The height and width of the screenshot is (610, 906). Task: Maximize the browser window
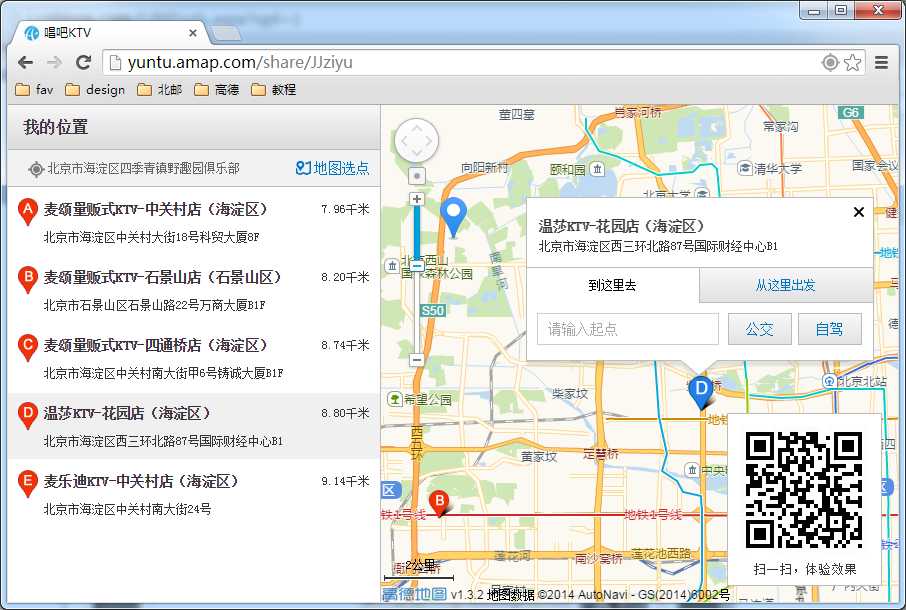point(841,10)
